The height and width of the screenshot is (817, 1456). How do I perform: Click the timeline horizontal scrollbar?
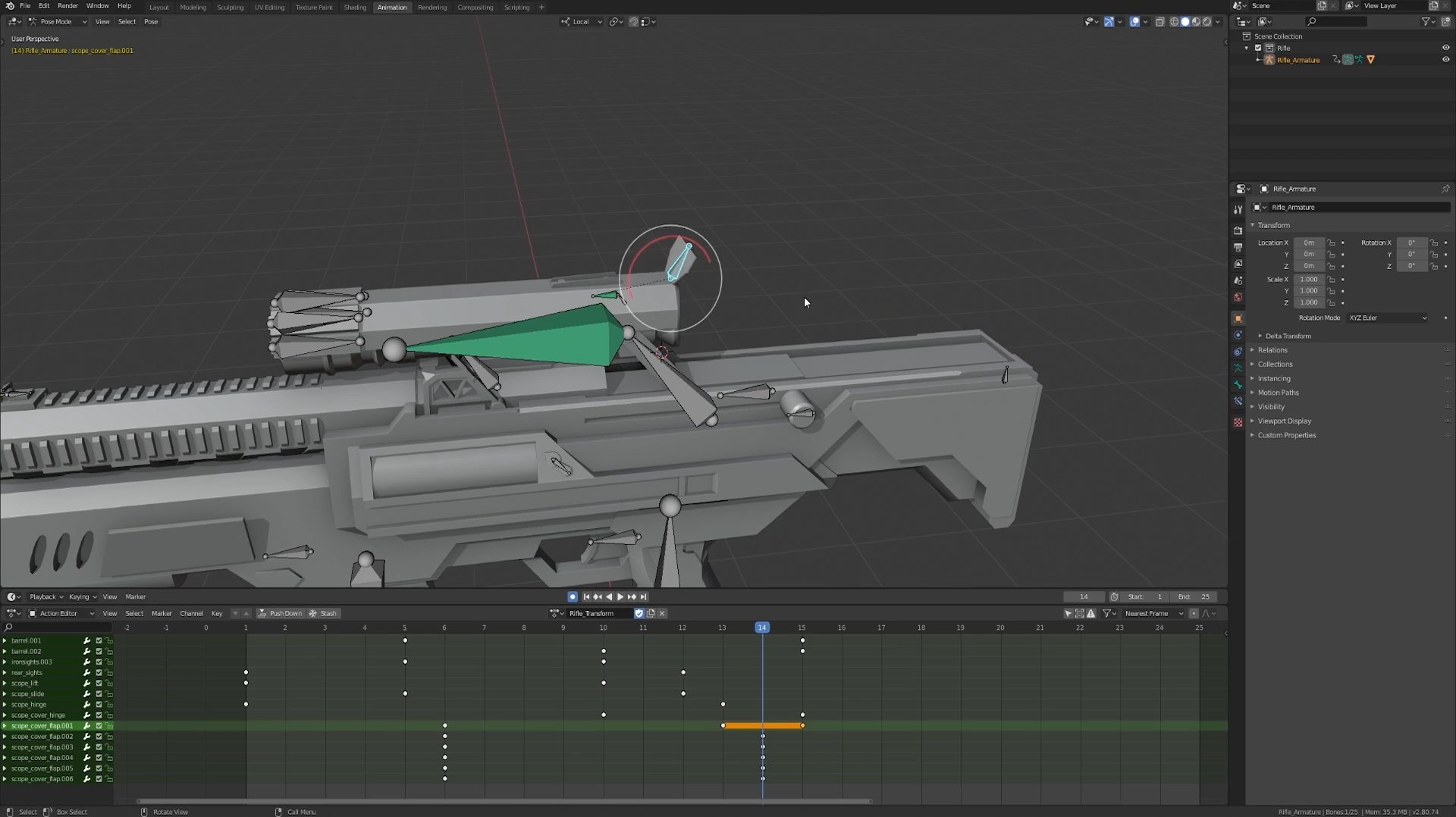click(x=504, y=801)
